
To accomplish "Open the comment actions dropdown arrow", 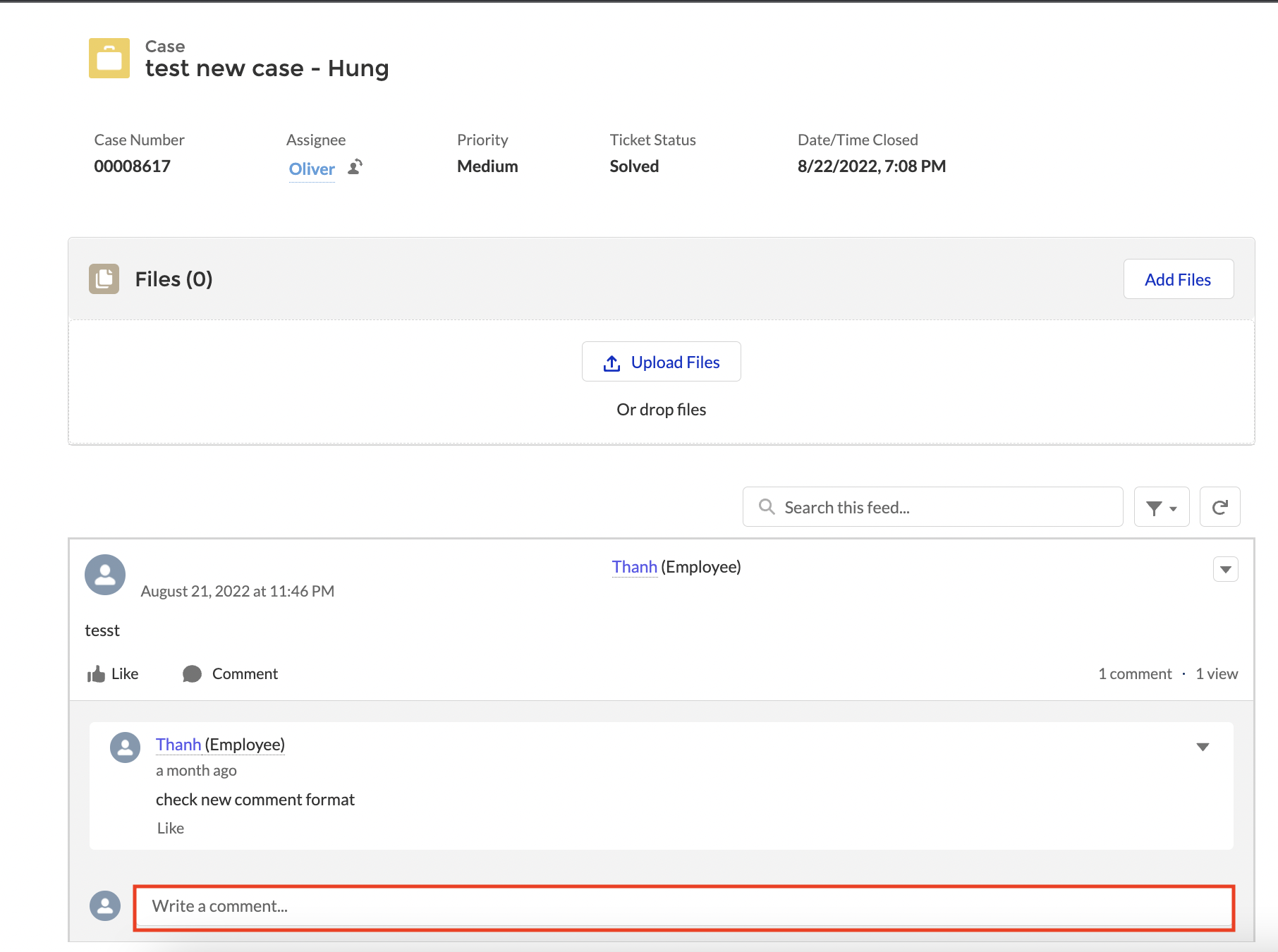I will pyautogui.click(x=1203, y=747).
